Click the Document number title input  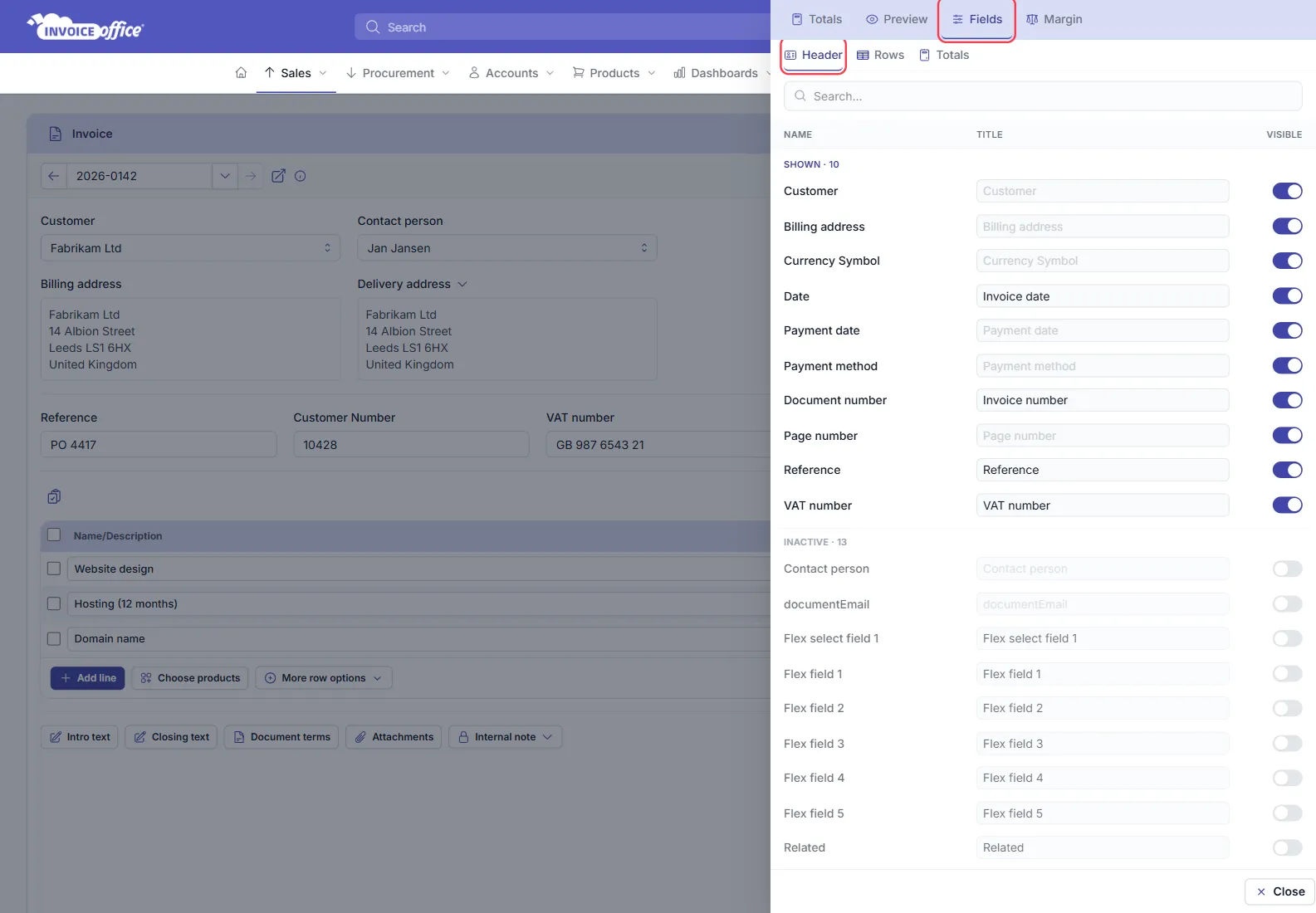(1103, 400)
